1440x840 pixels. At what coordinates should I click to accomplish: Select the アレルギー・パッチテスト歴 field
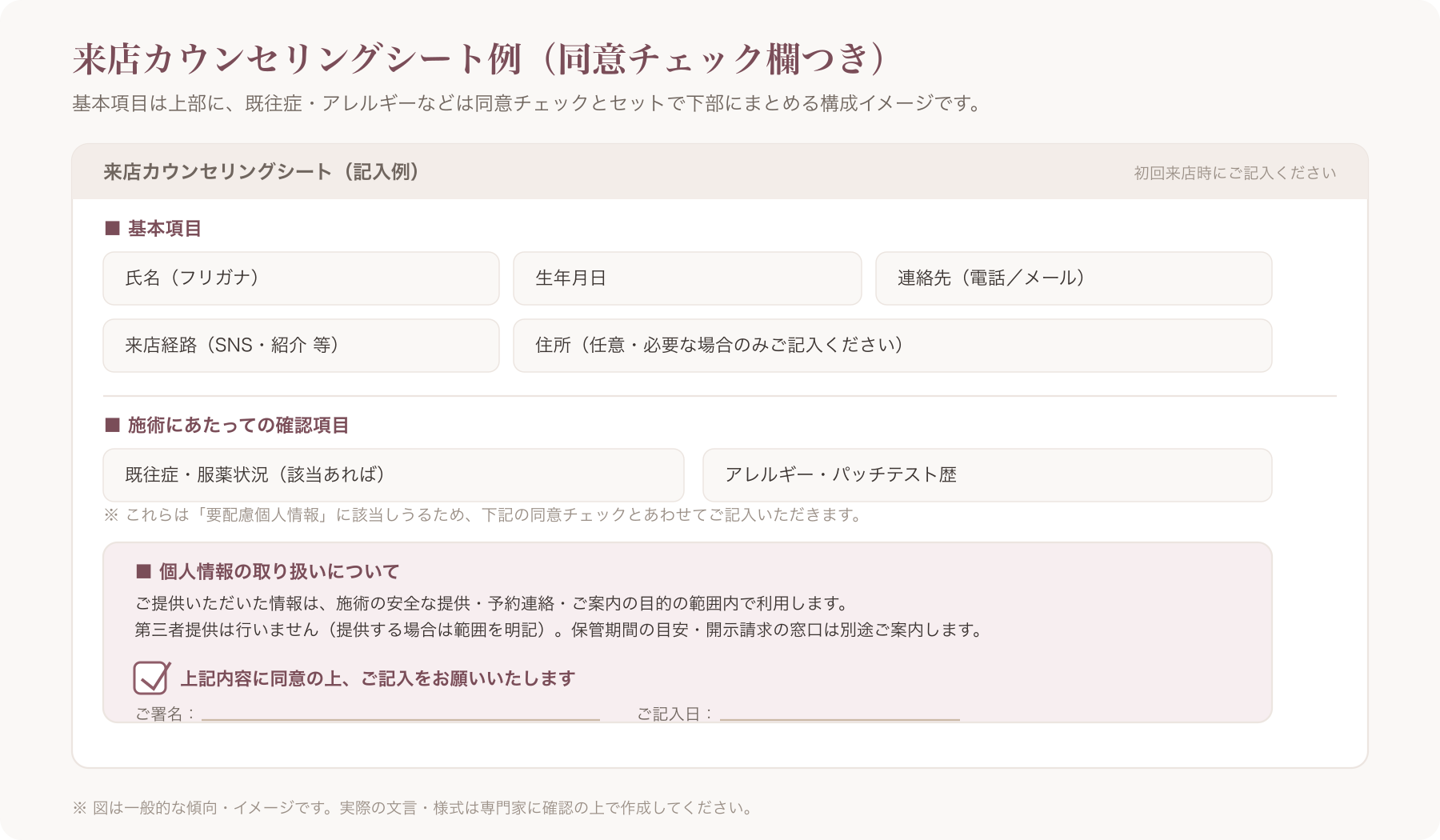[987, 475]
